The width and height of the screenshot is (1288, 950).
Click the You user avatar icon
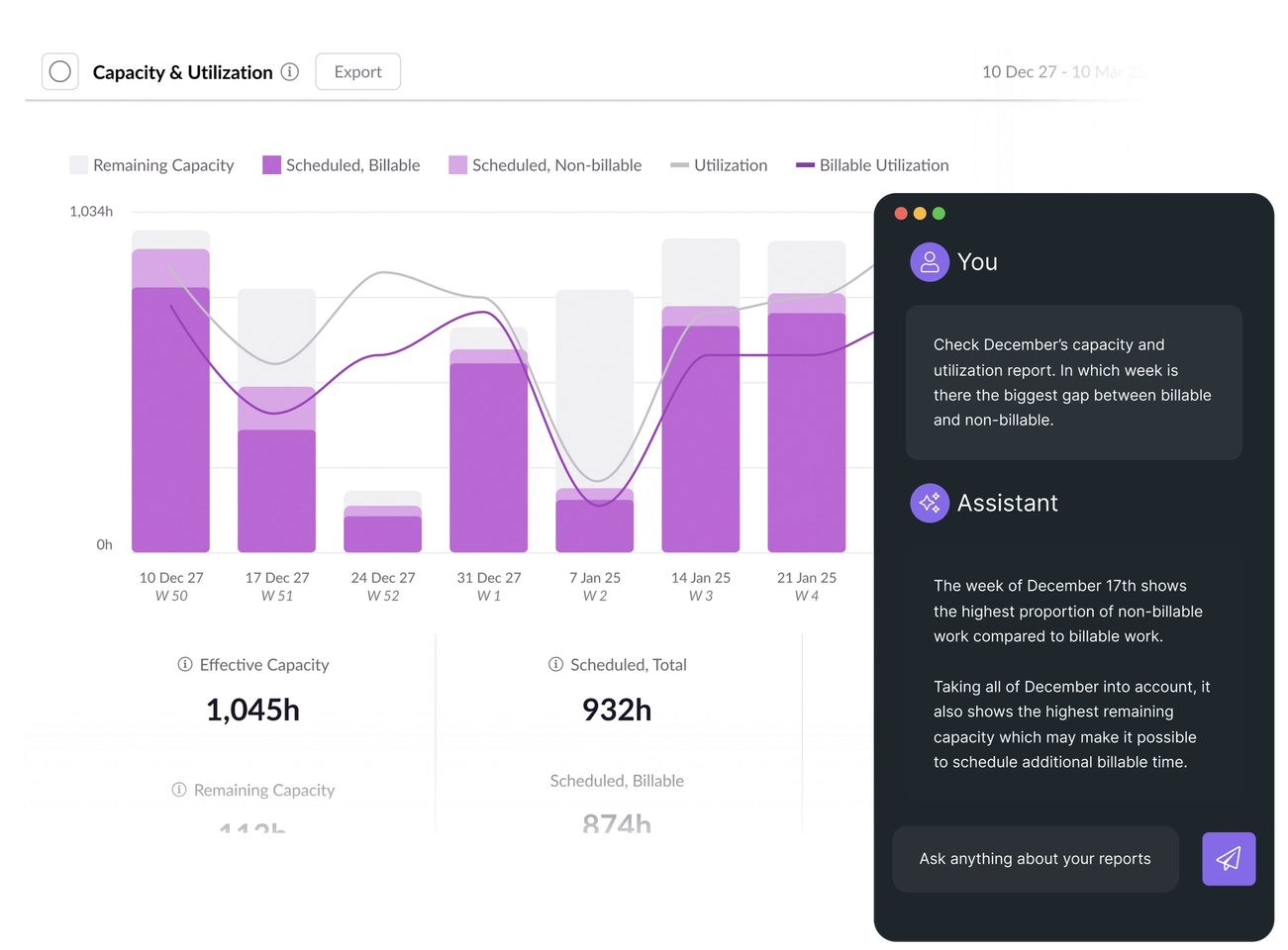930,262
